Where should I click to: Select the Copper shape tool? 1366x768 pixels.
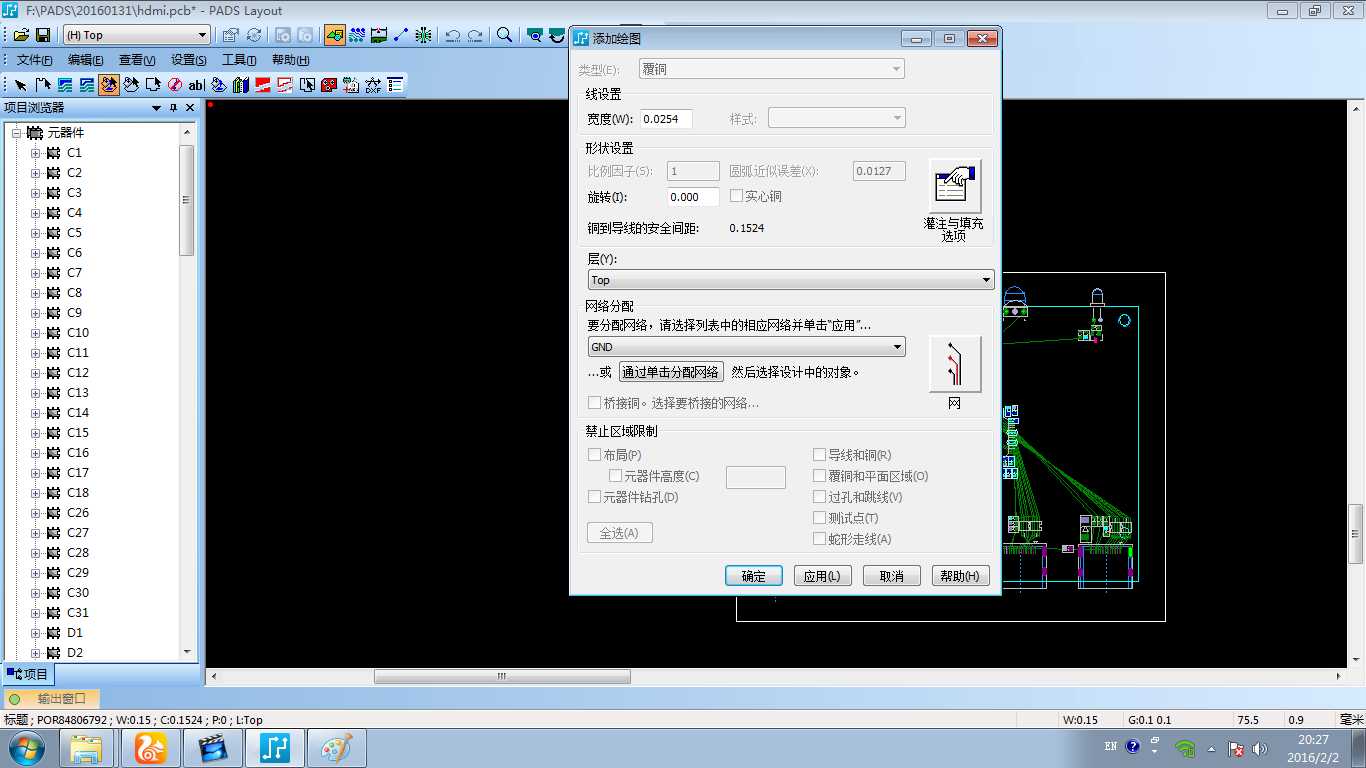[x=65, y=85]
